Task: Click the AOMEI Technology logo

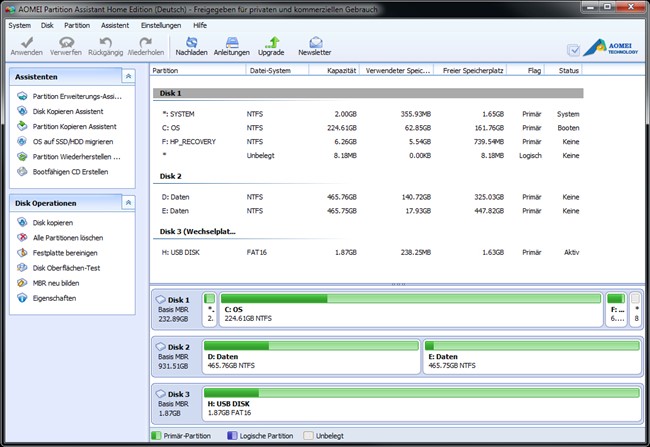Action: point(611,48)
